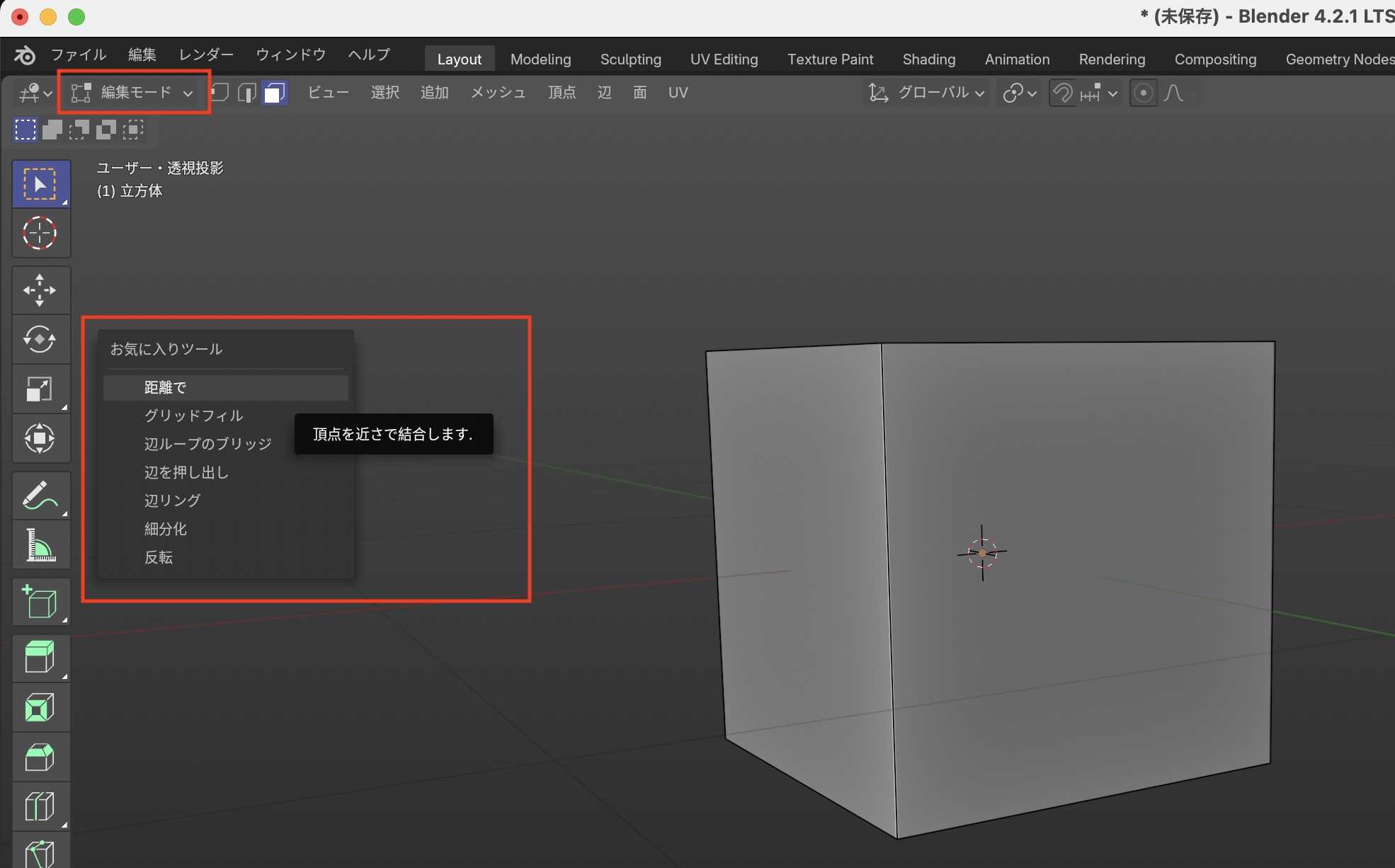Activate the Annotate pencil tool

(40, 495)
